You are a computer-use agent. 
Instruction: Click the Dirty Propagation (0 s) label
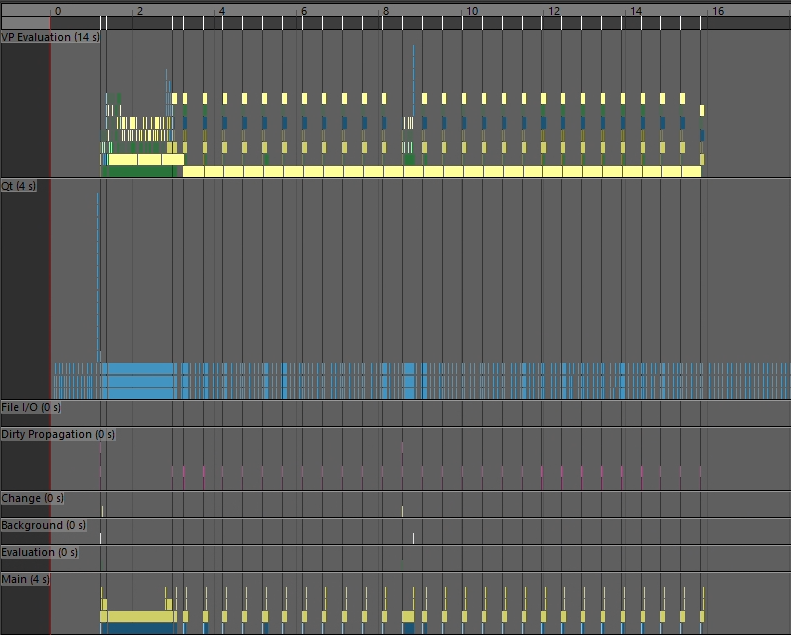pos(58,434)
